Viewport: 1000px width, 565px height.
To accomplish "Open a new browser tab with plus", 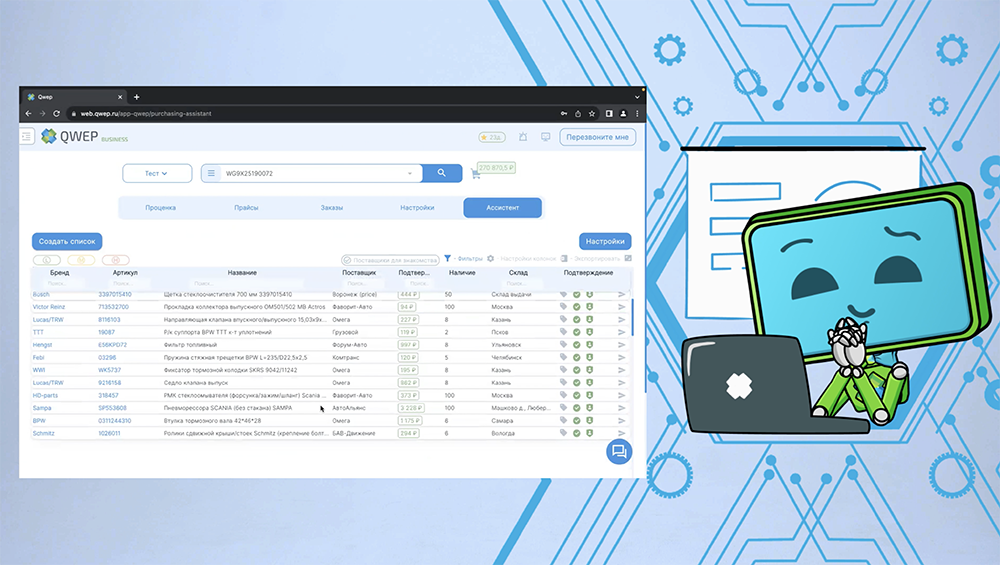I will pos(136,97).
